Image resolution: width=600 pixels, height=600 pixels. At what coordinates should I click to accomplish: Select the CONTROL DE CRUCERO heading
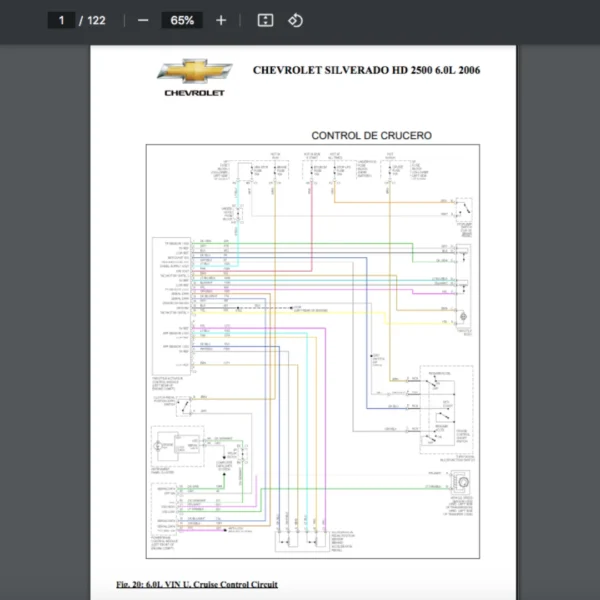[371, 135]
